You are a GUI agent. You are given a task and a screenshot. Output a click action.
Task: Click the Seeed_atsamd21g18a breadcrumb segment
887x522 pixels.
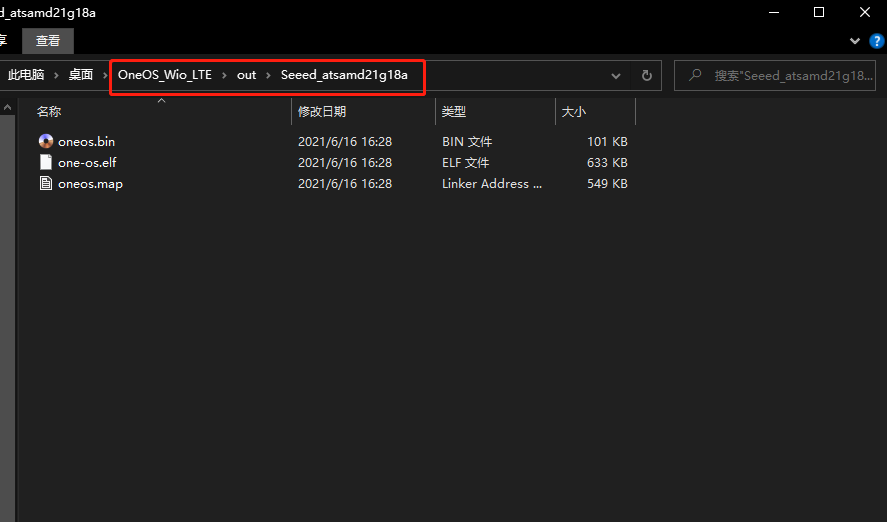(x=344, y=75)
